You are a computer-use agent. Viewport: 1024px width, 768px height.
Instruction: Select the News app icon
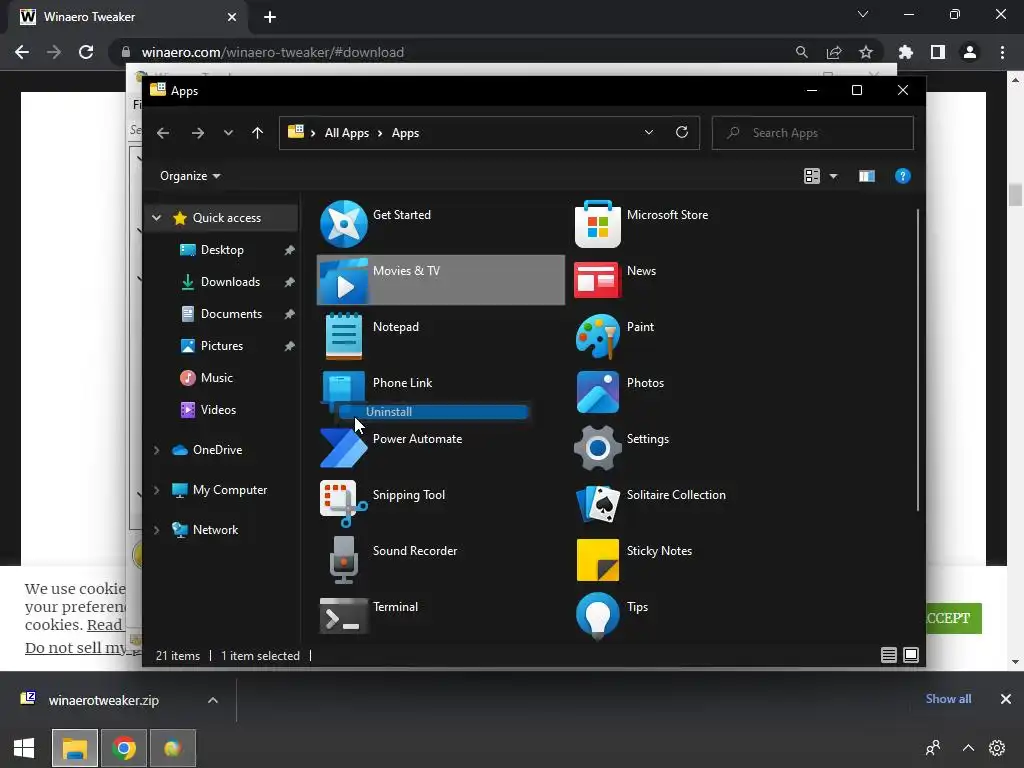(x=598, y=280)
